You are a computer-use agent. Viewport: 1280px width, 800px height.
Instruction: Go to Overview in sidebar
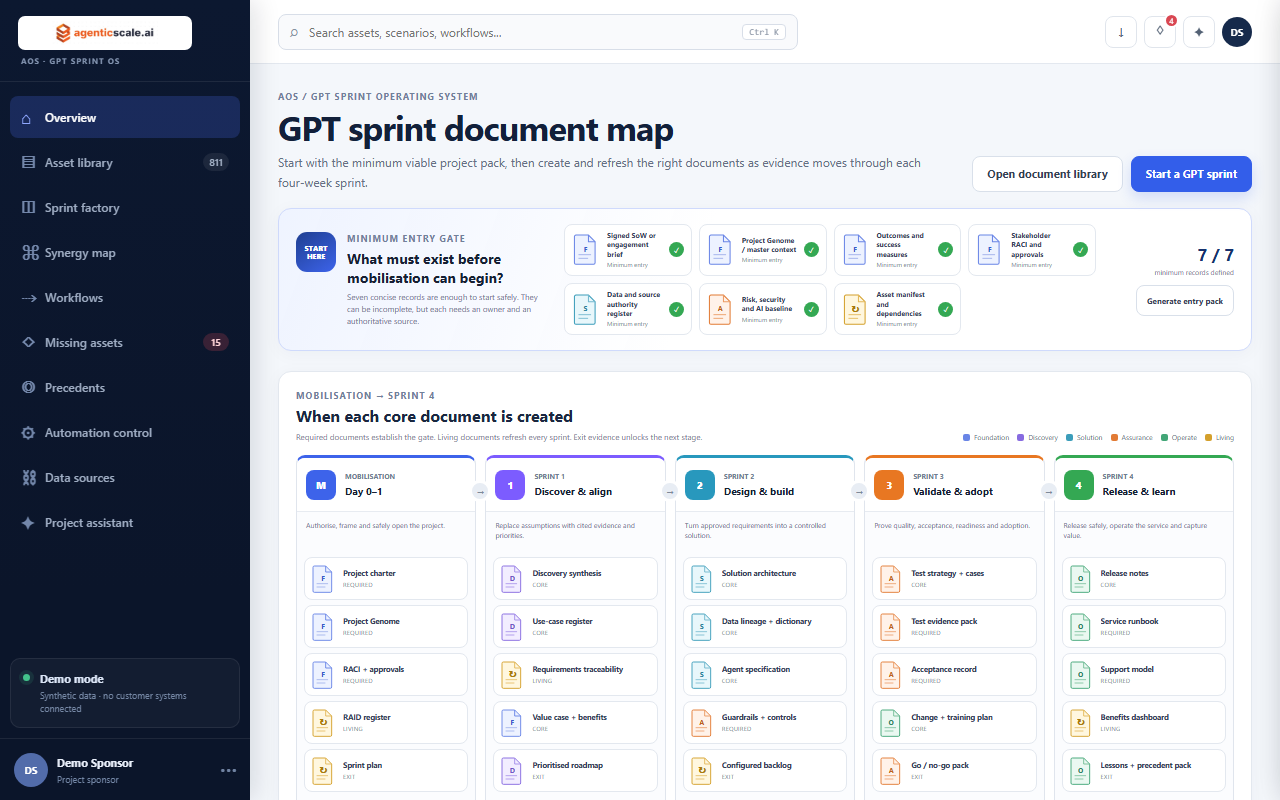click(x=125, y=117)
